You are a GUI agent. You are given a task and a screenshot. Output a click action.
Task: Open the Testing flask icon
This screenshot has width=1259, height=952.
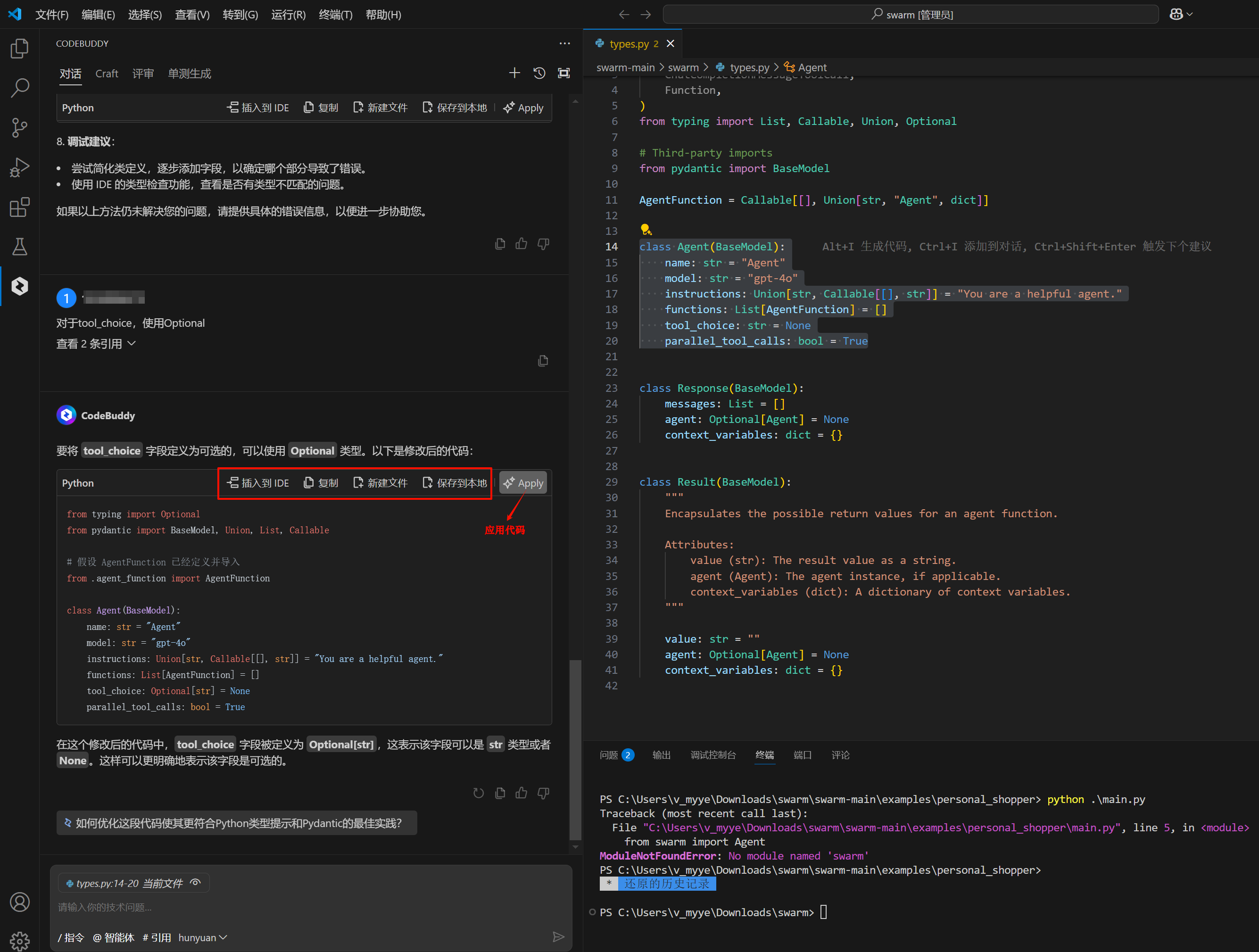pyautogui.click(x=19, y=247)
